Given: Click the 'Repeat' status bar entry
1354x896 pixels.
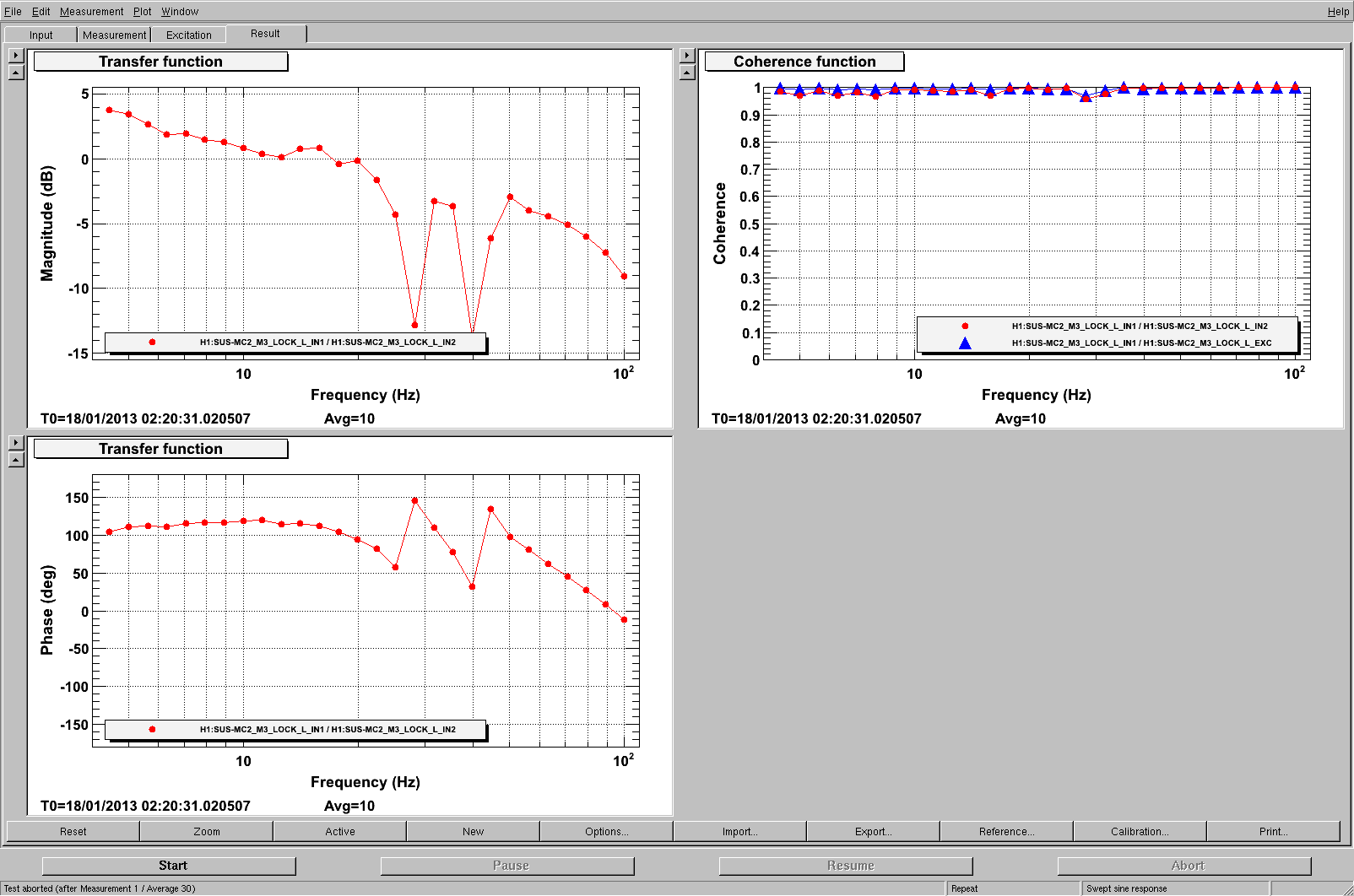Looking at the screenshot, I should (x=964, y=888).
